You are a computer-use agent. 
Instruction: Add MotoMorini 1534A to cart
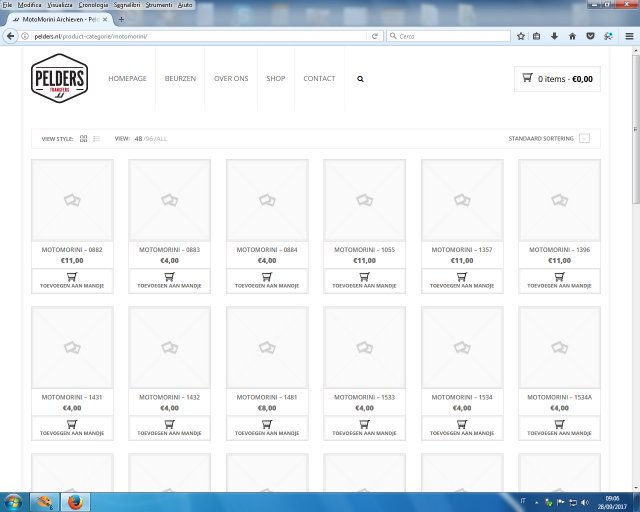560,428
